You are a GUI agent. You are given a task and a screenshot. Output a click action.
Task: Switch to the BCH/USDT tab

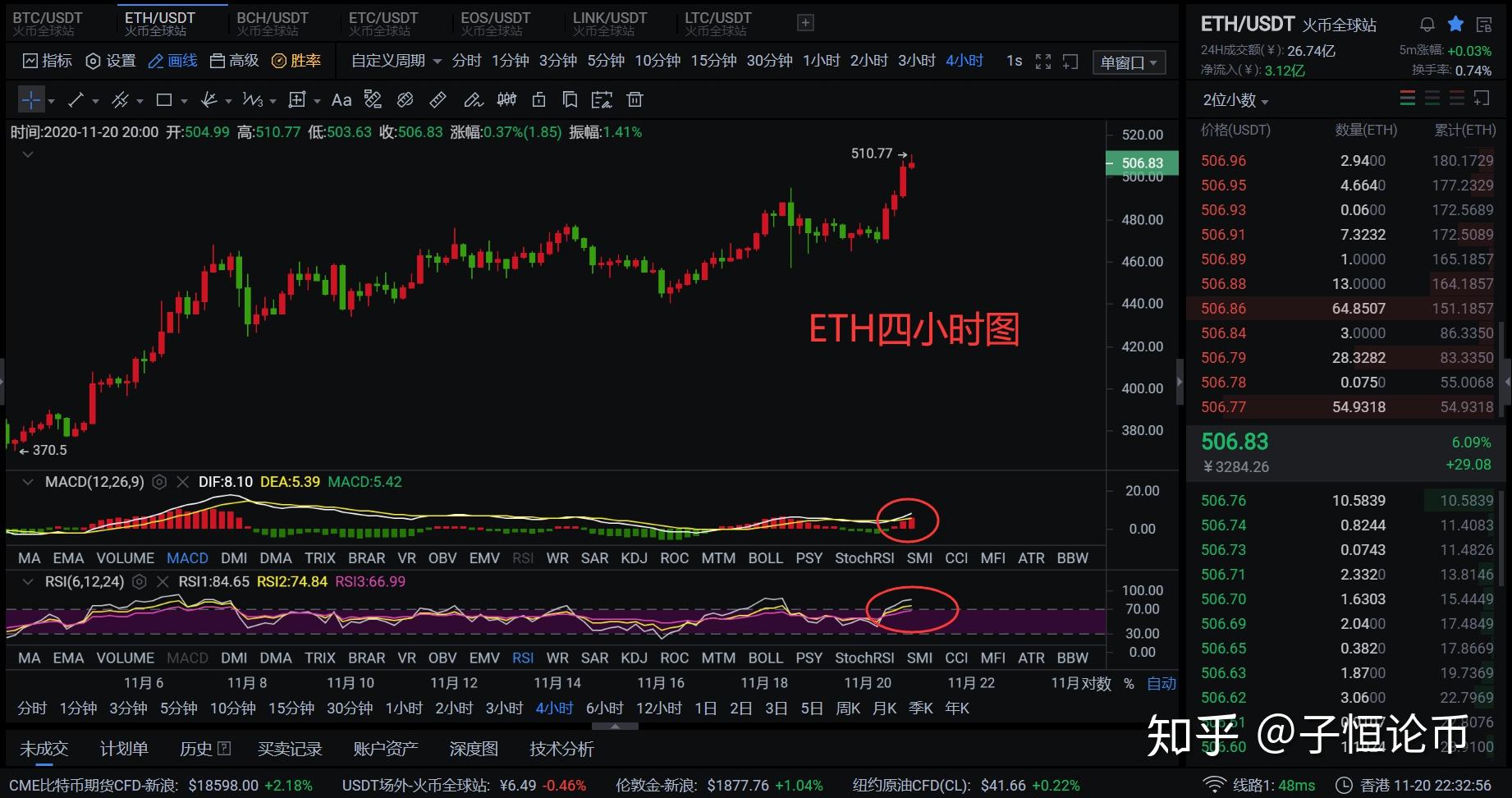pyautogui.click(x=273, y=23)
